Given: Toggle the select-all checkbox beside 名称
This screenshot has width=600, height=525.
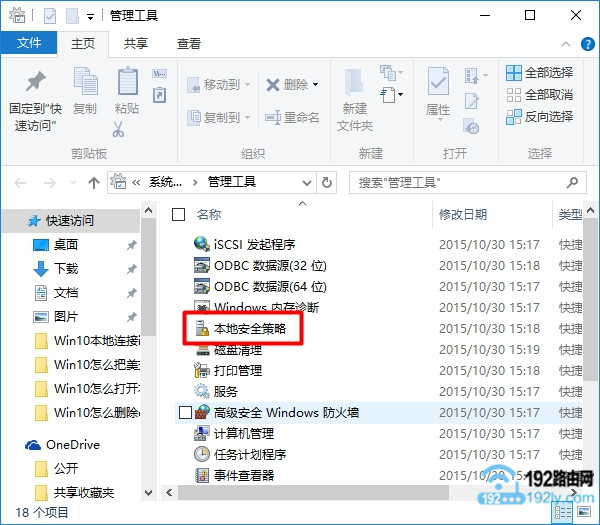Looking at the screenshot, I should (x=179, y=215).
